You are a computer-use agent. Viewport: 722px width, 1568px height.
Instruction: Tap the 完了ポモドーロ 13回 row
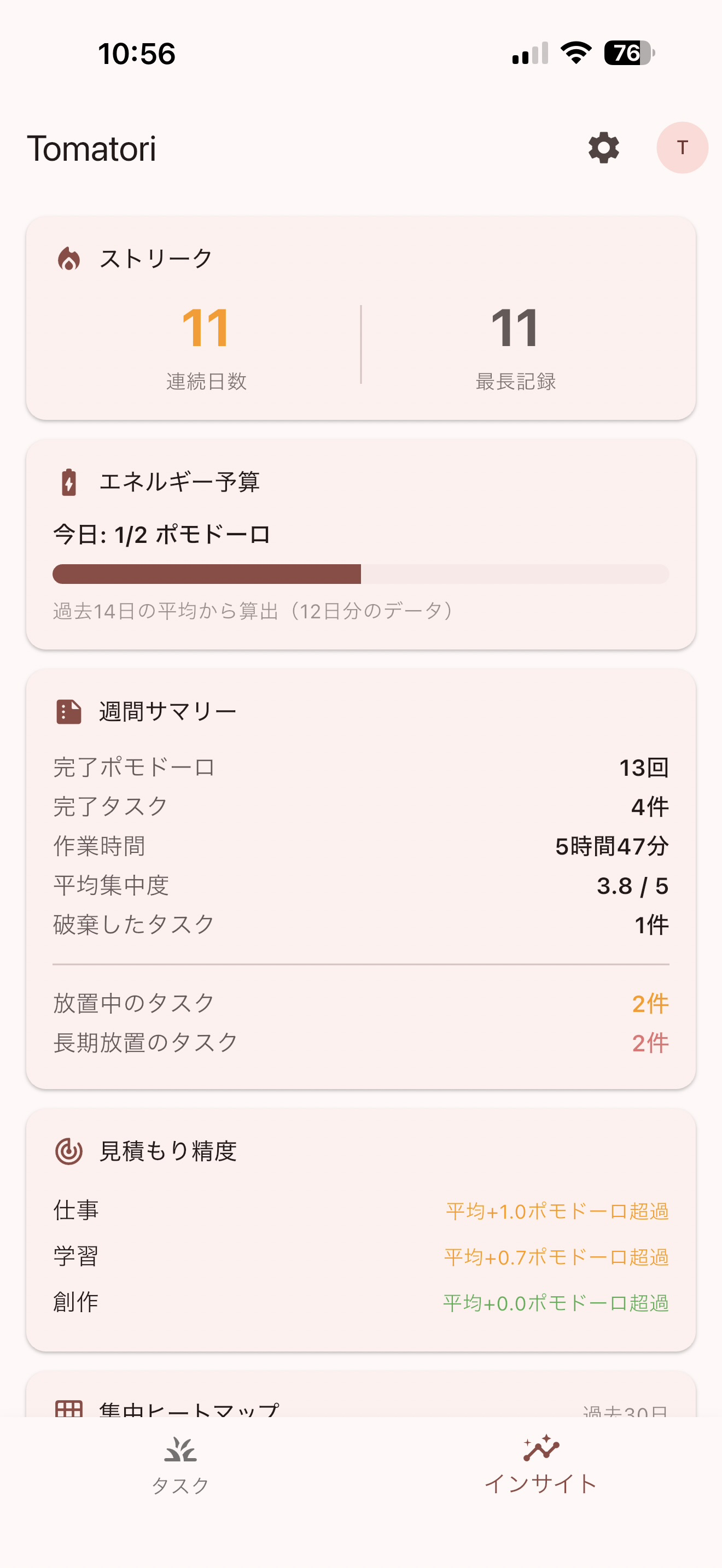click(x=361, y=768)
